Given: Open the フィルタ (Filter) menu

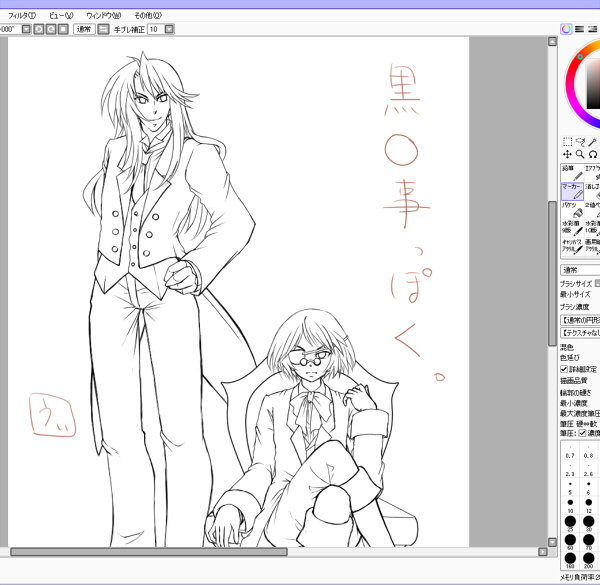Looking at the screenshot, I should [22, 16].
